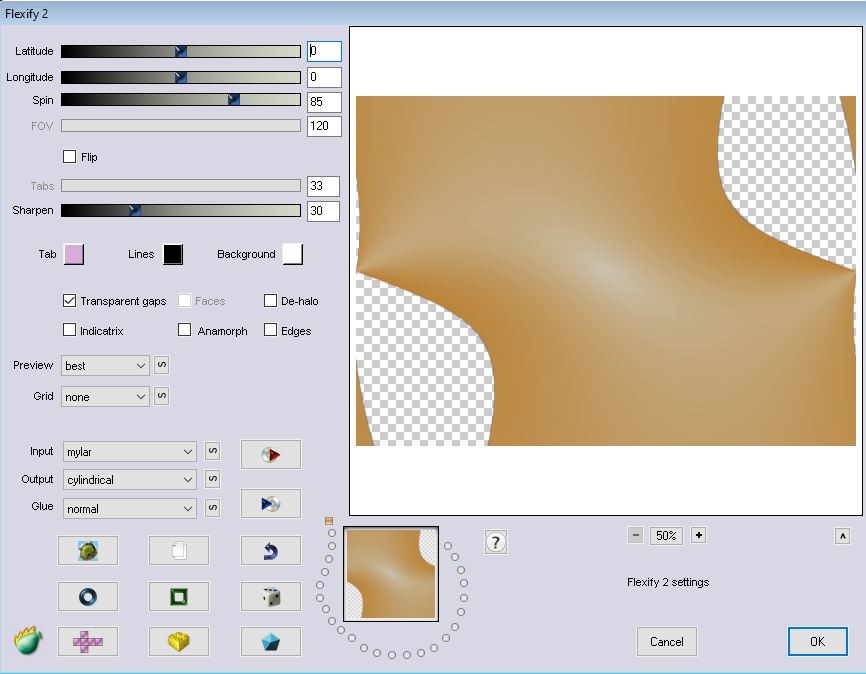The width and height of the screenshot is (866, 674).
Task: Uncheck Transparent gaps
Action: (70, 301)
